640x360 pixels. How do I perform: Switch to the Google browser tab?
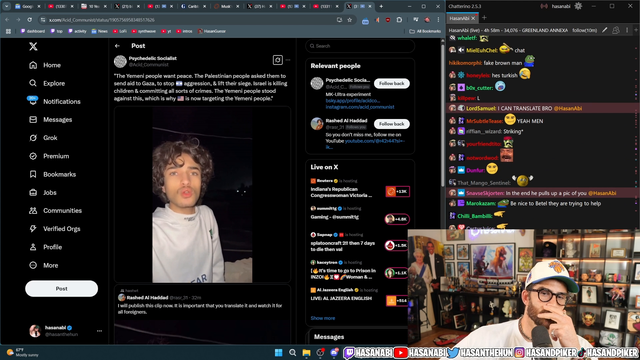point(28,6)
